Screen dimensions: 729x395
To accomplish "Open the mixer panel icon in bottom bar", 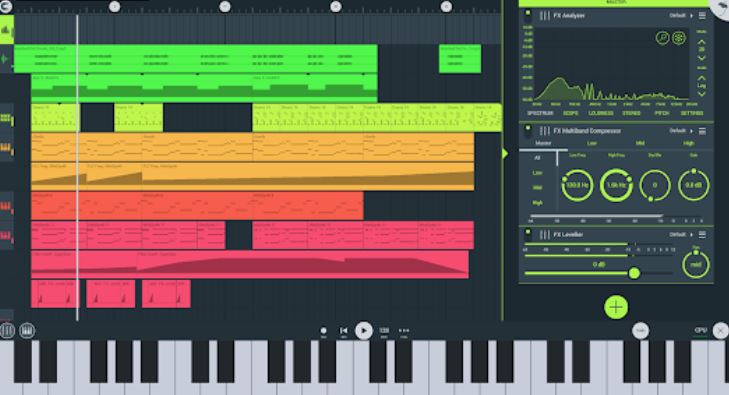I will tap(7, 330).
